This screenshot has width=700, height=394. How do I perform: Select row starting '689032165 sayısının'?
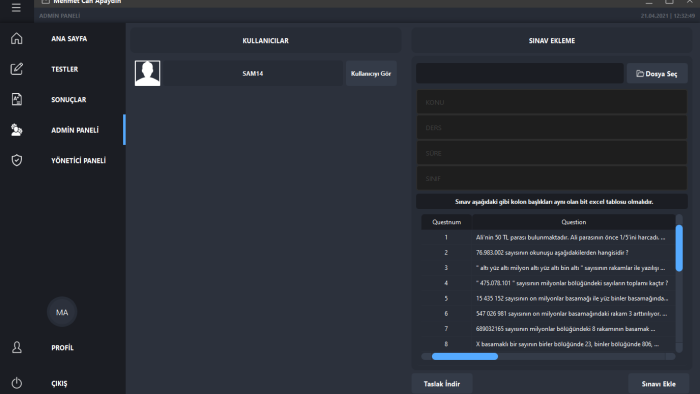pos(548,328)
